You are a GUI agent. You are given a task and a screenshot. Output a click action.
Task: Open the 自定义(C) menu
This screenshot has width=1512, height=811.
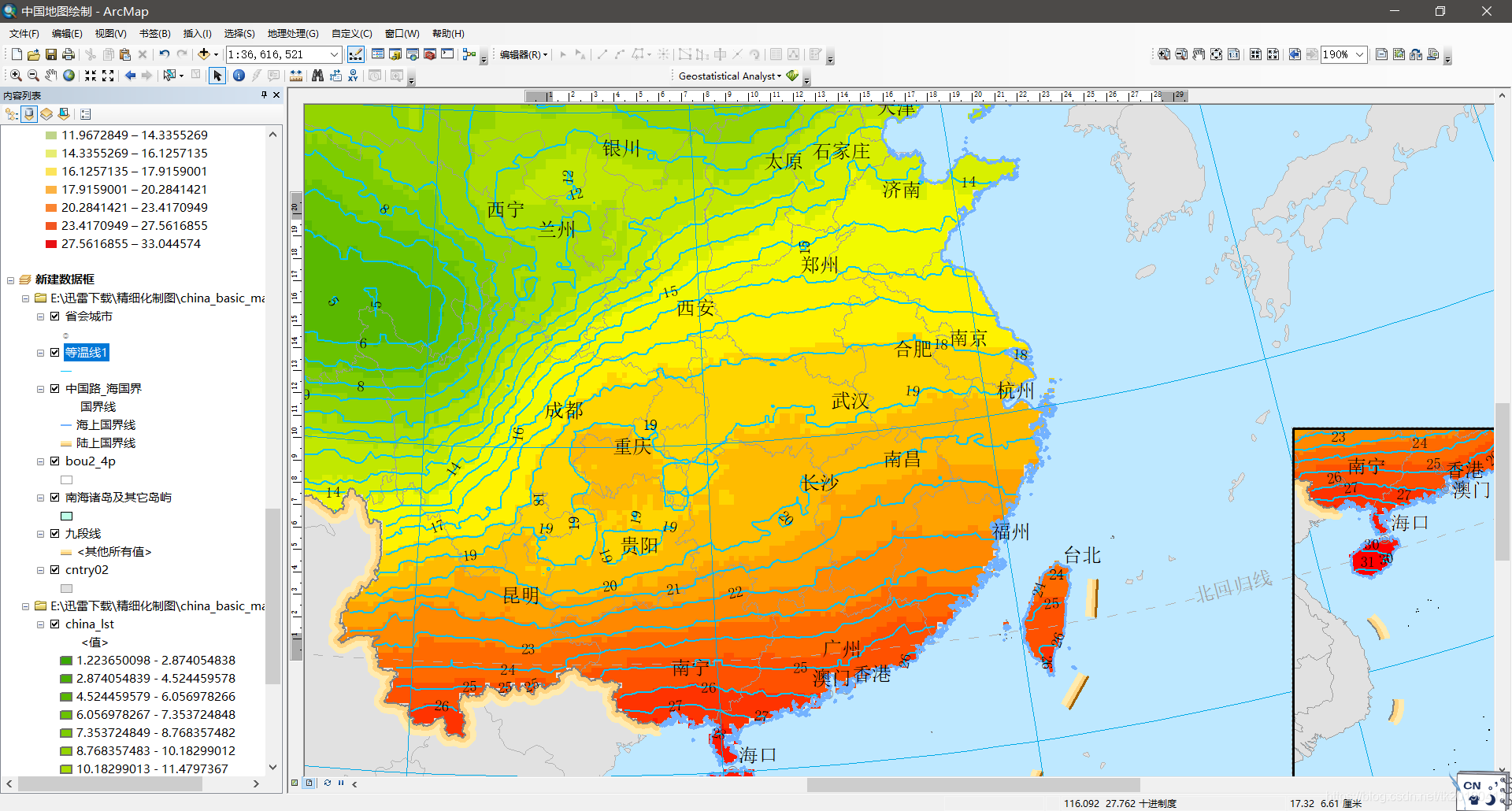coord(352,33)
